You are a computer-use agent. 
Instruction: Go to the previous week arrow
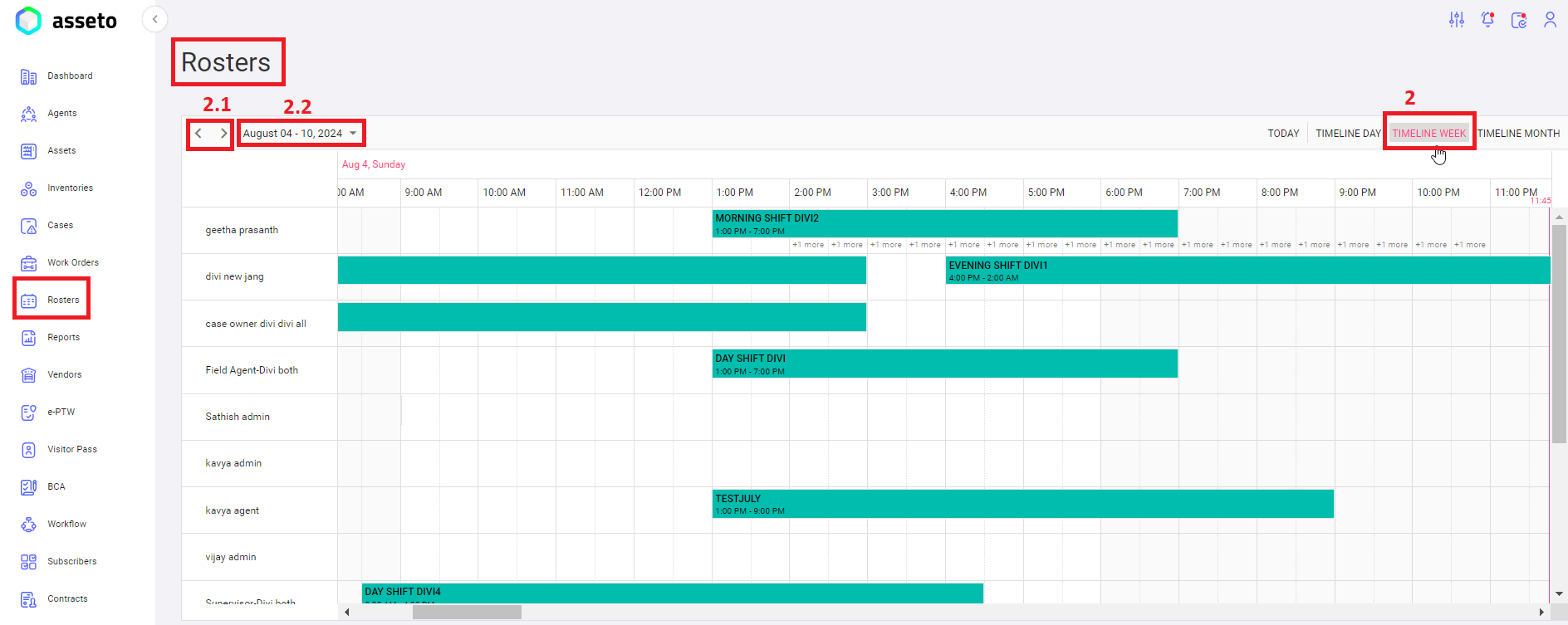pyautogui.click(x=198, y=133)
